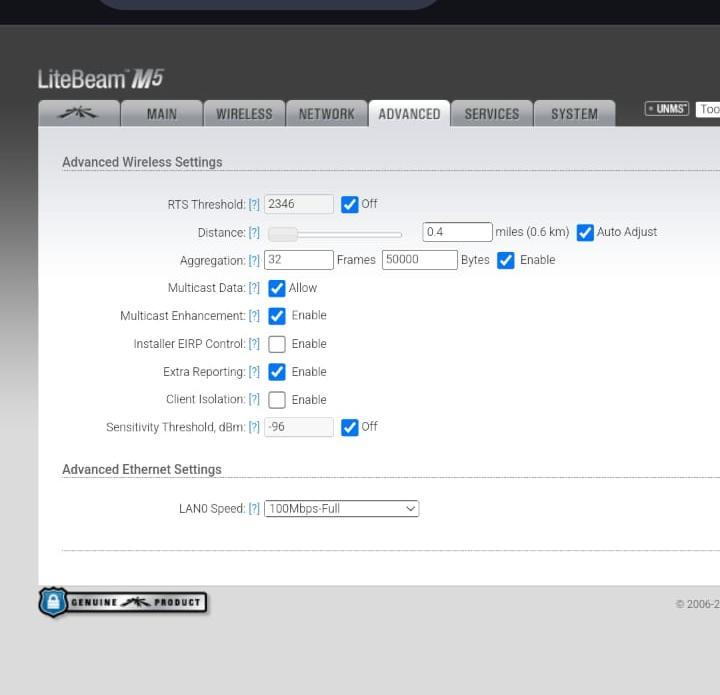Select the ADVANCED tab
Screen dimensions: 720x695
[x=409, y=113]
